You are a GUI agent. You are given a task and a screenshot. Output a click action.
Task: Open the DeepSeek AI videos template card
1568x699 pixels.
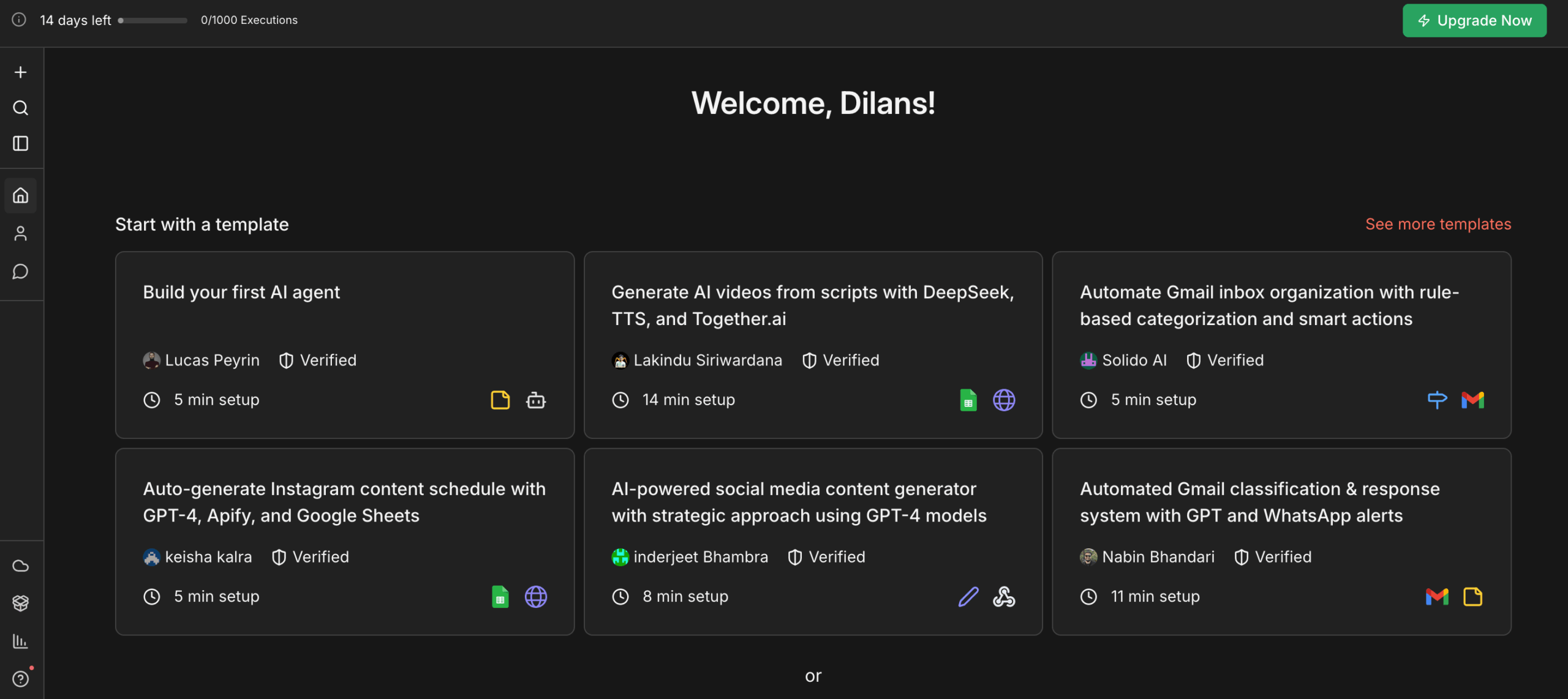[813, 345]
